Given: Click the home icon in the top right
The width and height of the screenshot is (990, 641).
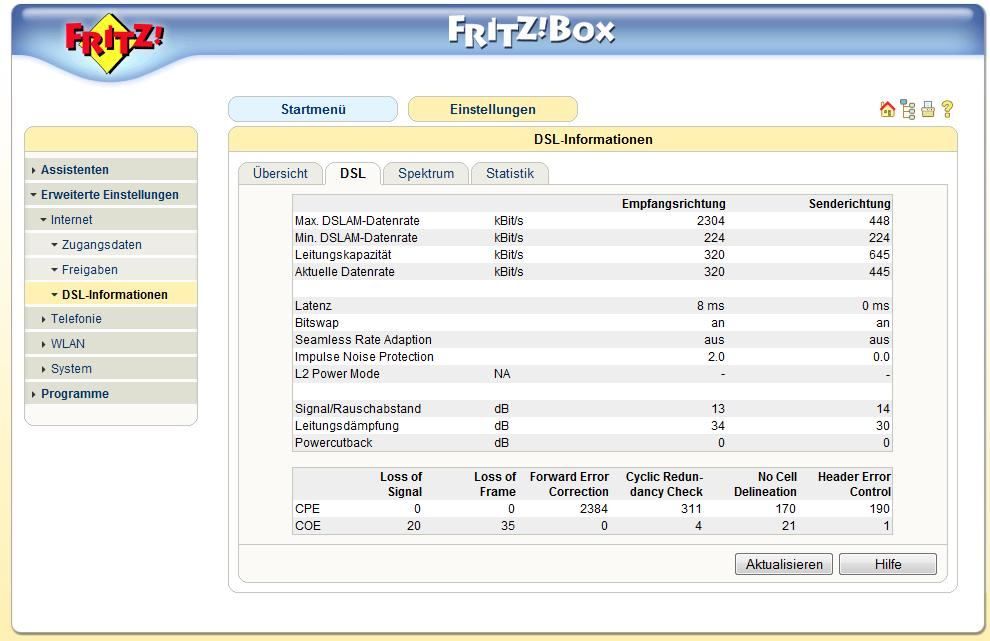Looking at the screenshot, I should click(887, 109).
